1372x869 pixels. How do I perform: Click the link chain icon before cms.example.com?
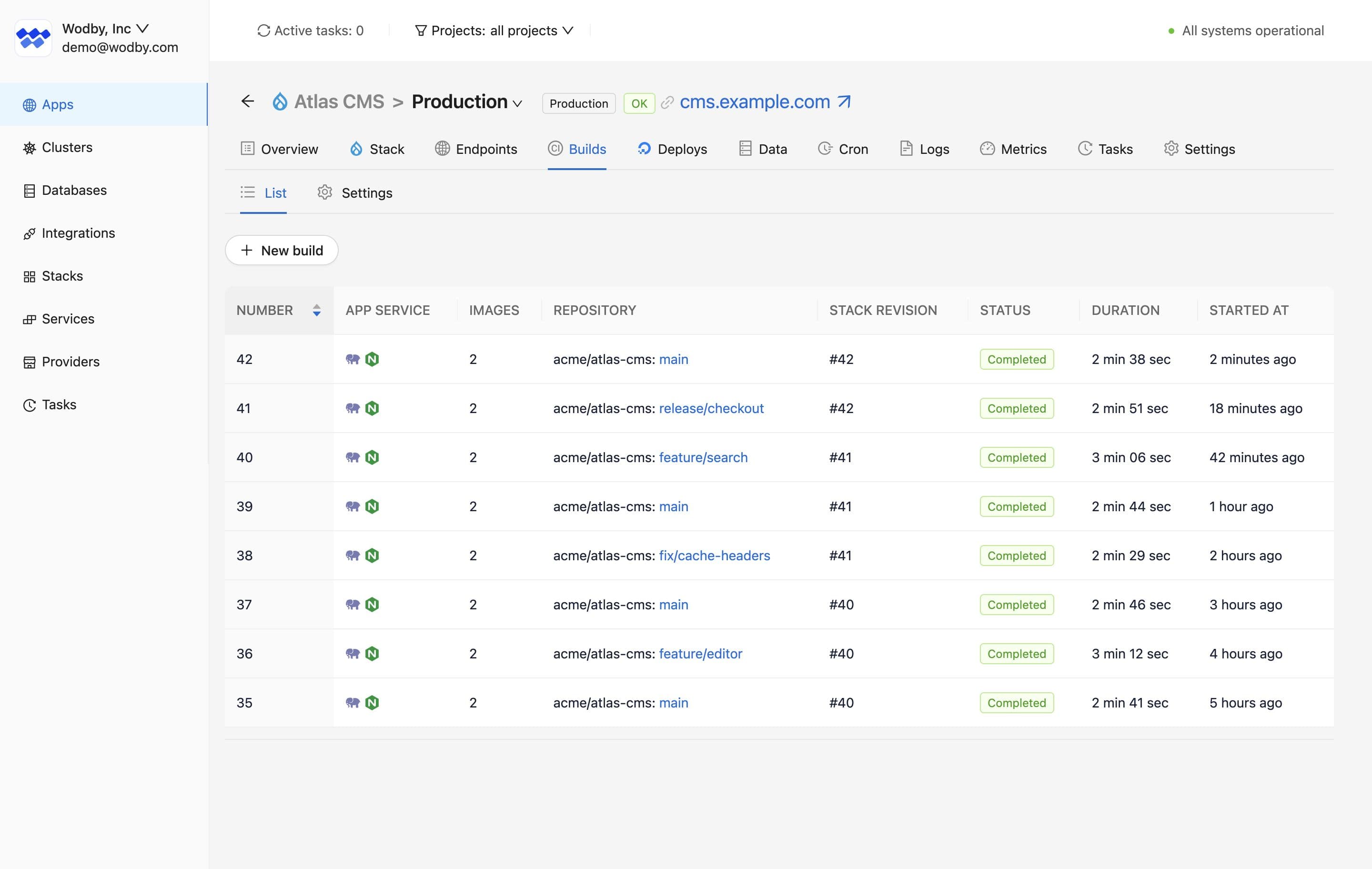click(667, 102)
